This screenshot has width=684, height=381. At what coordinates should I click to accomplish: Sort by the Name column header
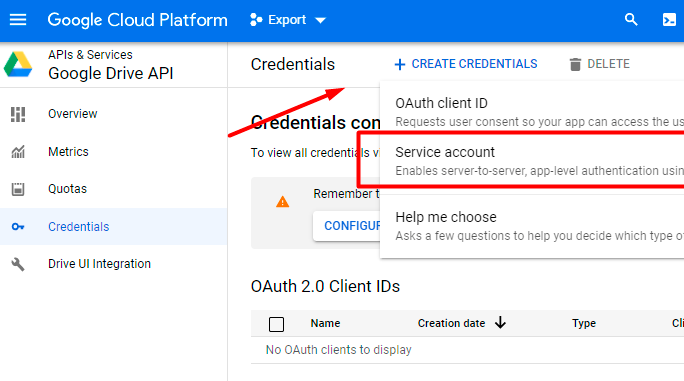click(x=325, y=323)
